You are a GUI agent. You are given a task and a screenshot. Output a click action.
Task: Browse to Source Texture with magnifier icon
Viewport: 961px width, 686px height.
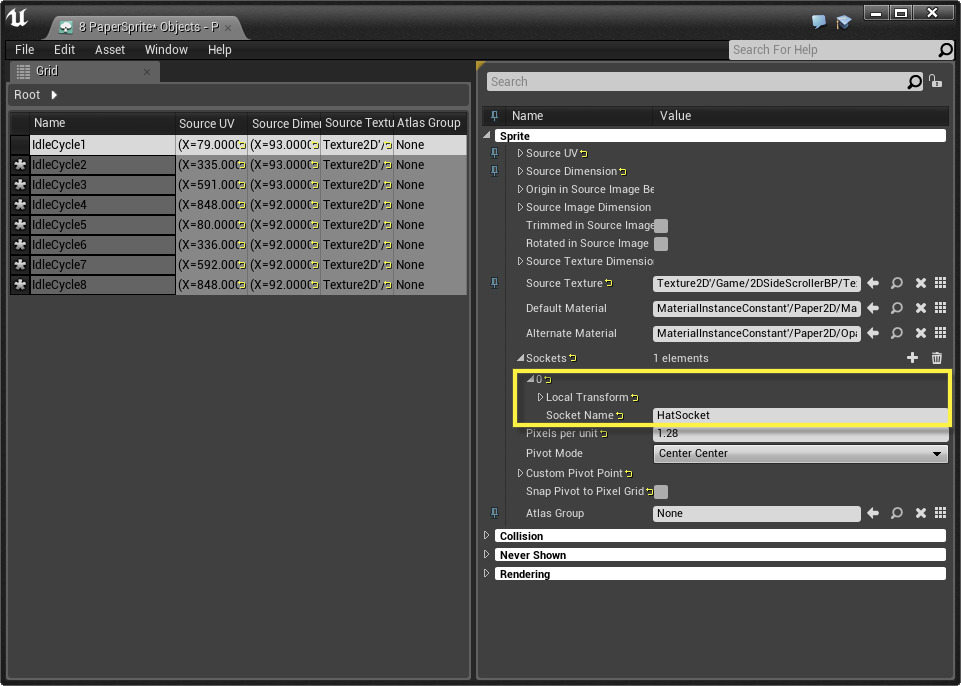tap(897, 284)
